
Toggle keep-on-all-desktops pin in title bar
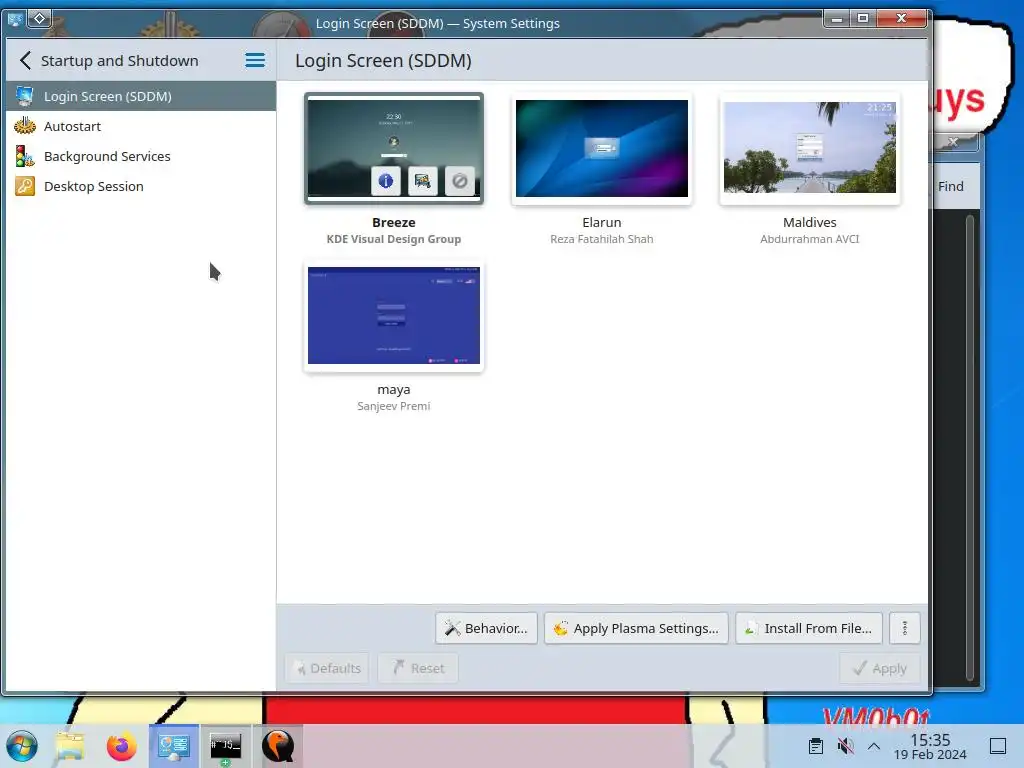(x=39, y=18)
